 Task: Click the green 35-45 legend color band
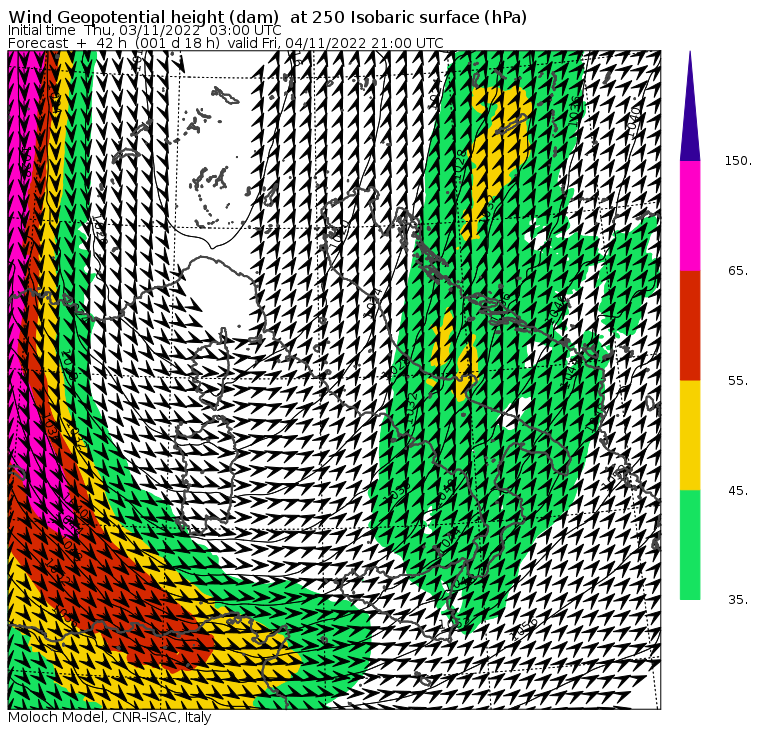pos(690,545)
